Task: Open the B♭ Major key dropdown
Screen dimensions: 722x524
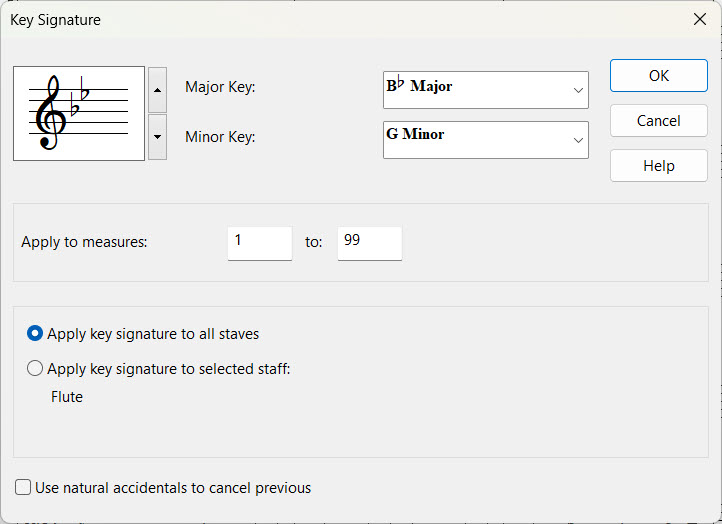Action: pyautogui.click(x=485, y=90)
